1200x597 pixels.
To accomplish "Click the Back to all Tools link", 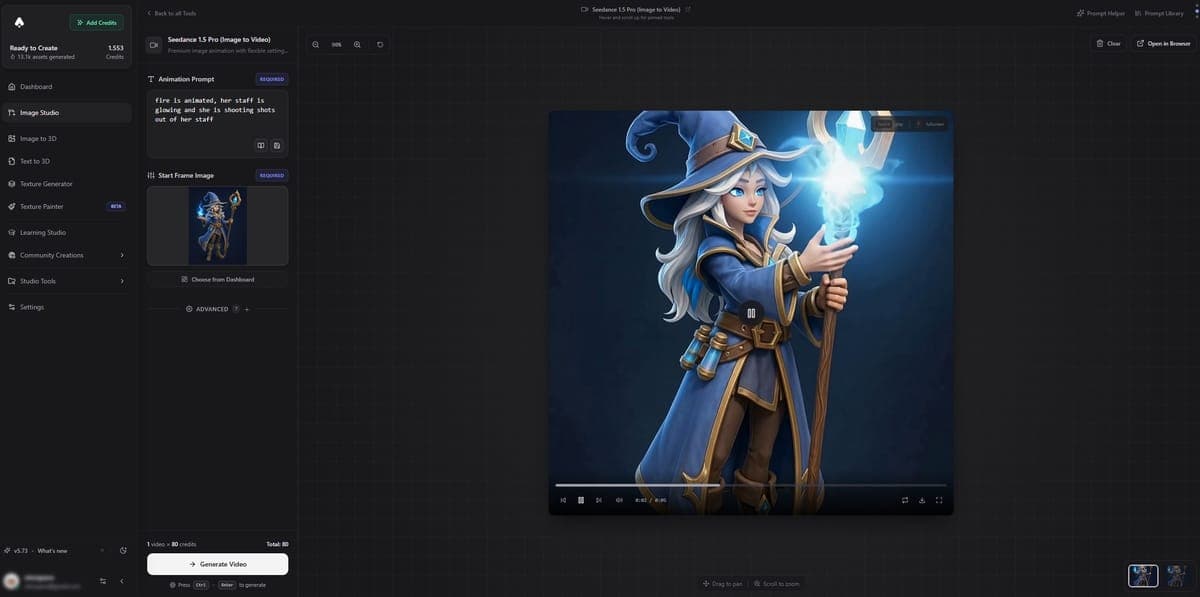I will pos(171,13).
